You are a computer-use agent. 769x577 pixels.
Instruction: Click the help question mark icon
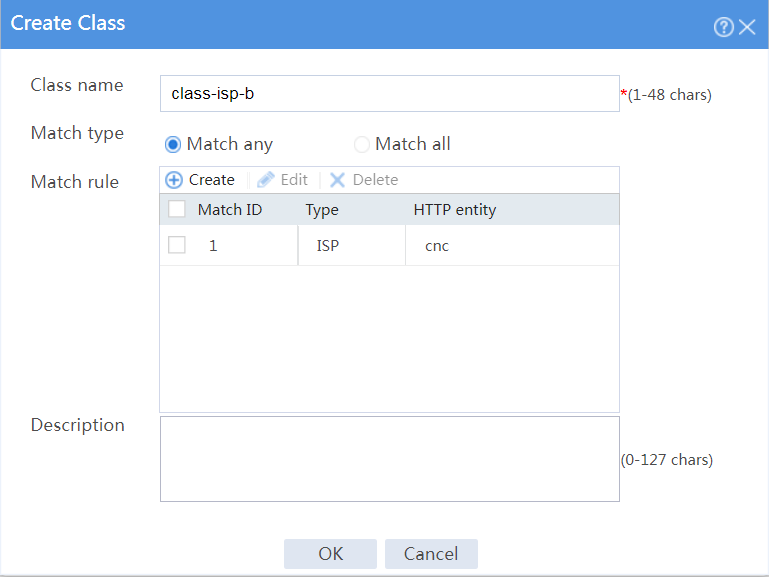[x=723, y=27]
